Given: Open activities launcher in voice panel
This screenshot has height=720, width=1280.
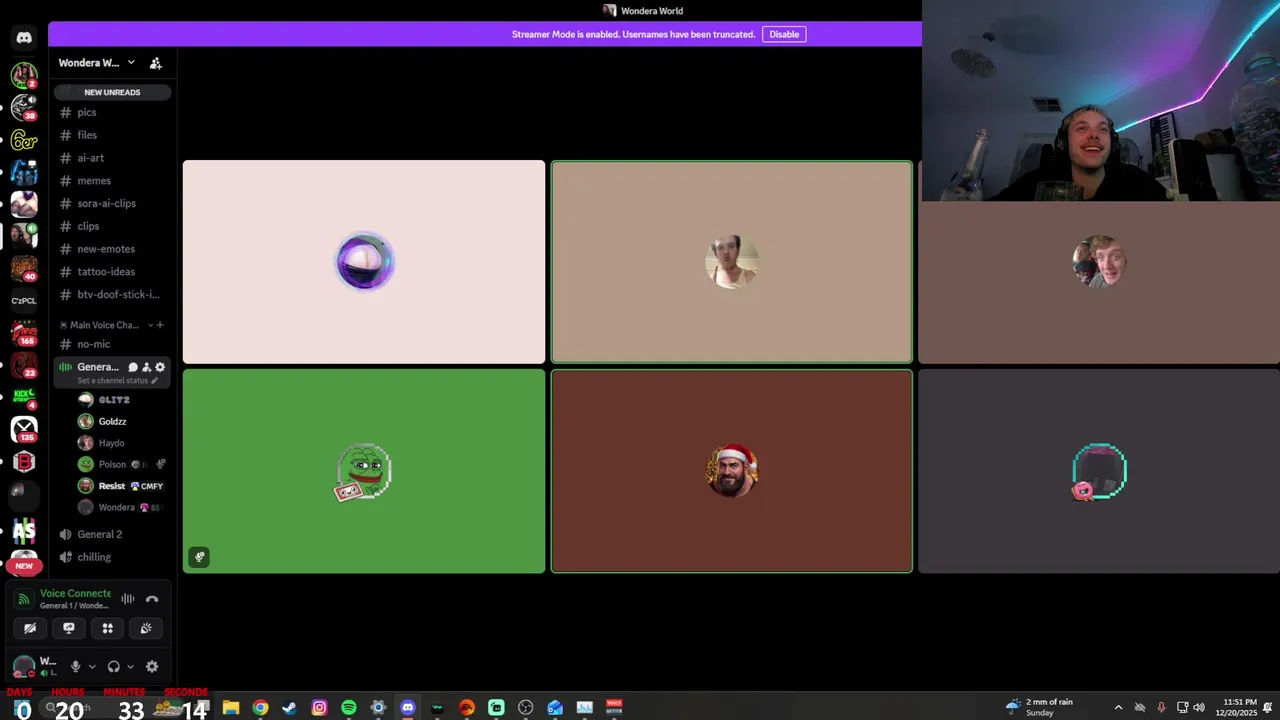Looking at the screenshot, I should [108, 628].
